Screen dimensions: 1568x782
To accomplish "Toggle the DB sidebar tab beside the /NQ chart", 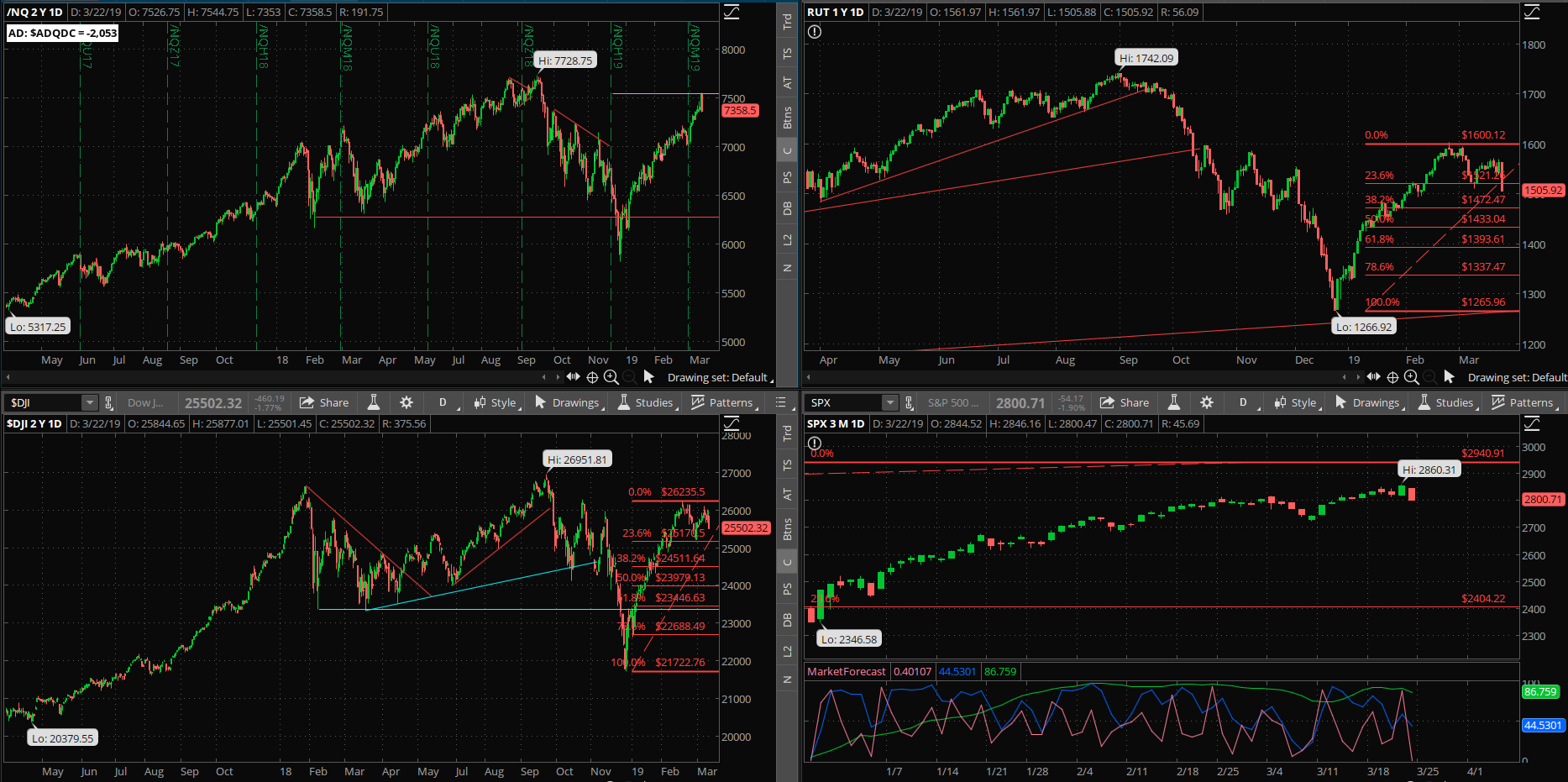I will (787, 209).
